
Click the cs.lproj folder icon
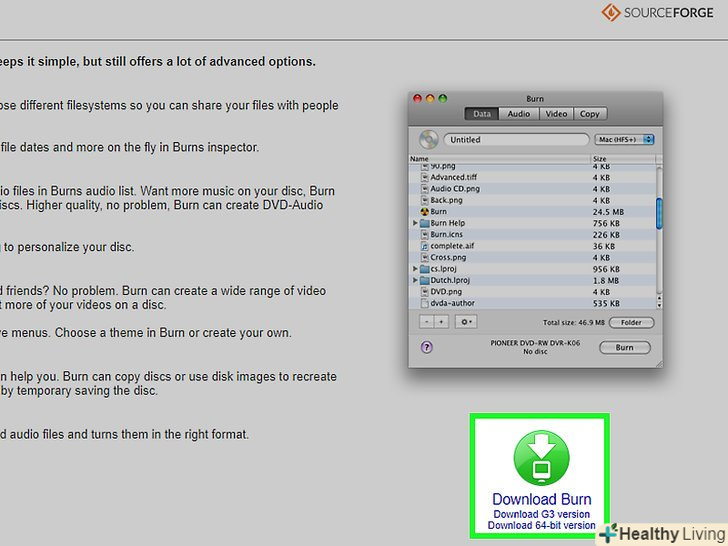[x=424, y=269]
